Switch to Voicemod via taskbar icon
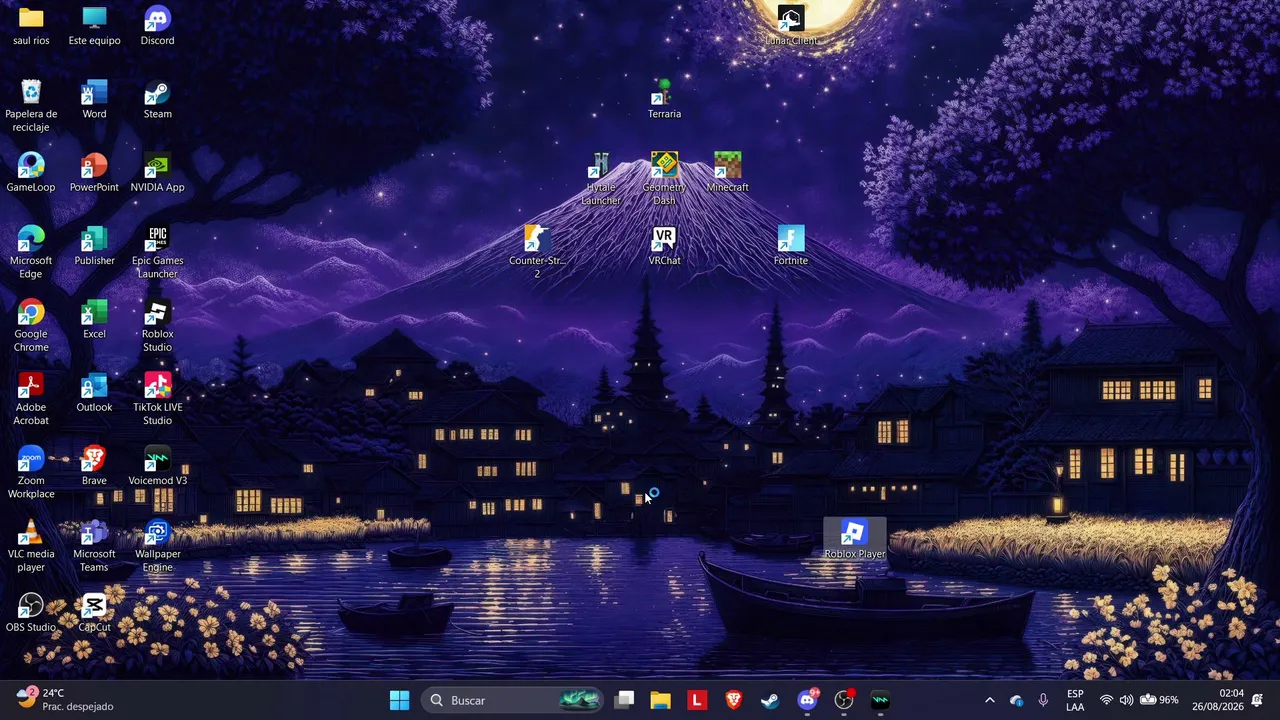The height and width of the screenshot is (720, 1280). point(880,700)
